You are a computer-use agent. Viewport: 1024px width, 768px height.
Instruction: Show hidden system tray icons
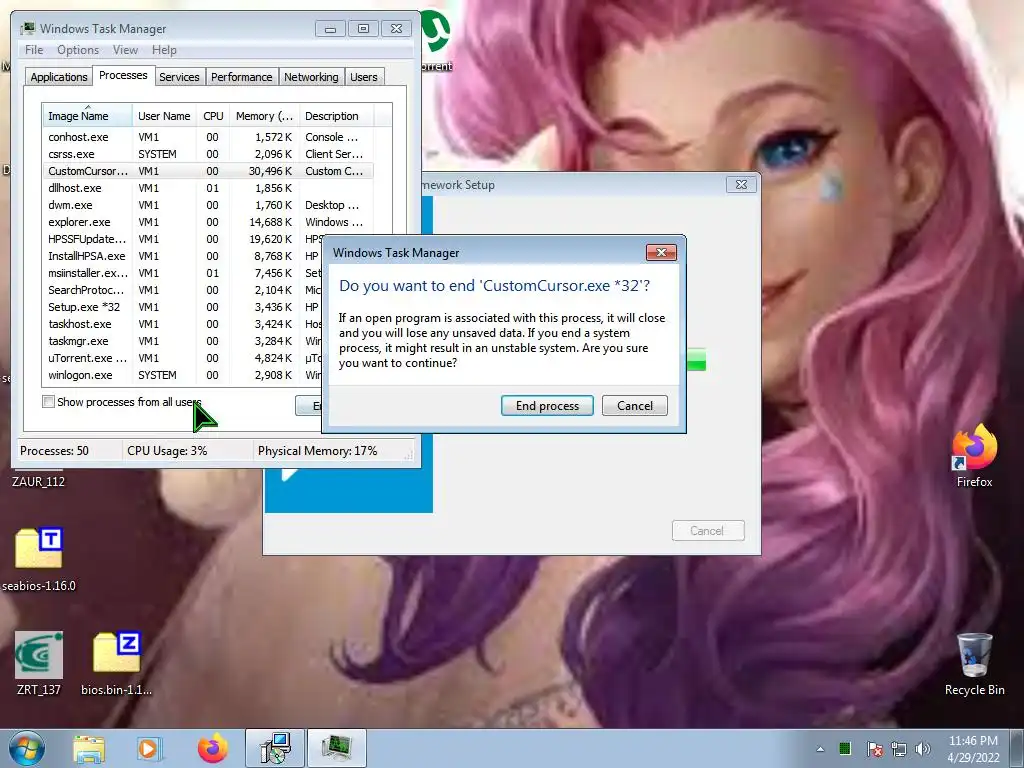pyautogui.click(x=820, y=749)
